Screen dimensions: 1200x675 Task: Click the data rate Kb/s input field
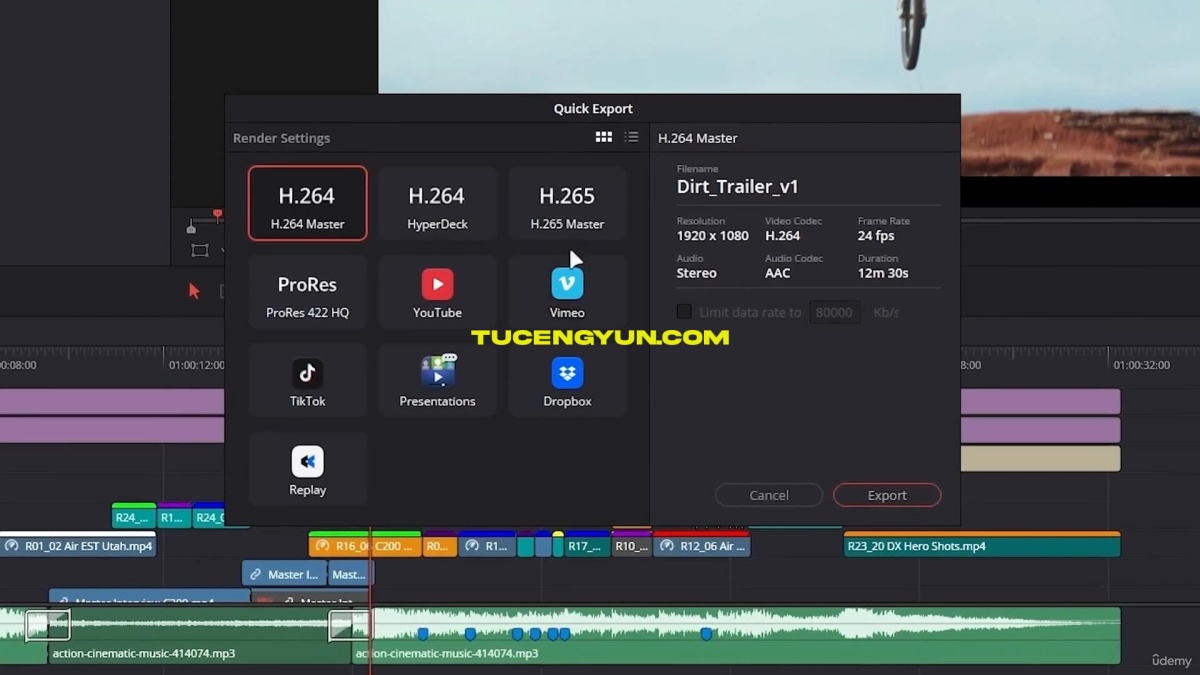pos(834,312)
